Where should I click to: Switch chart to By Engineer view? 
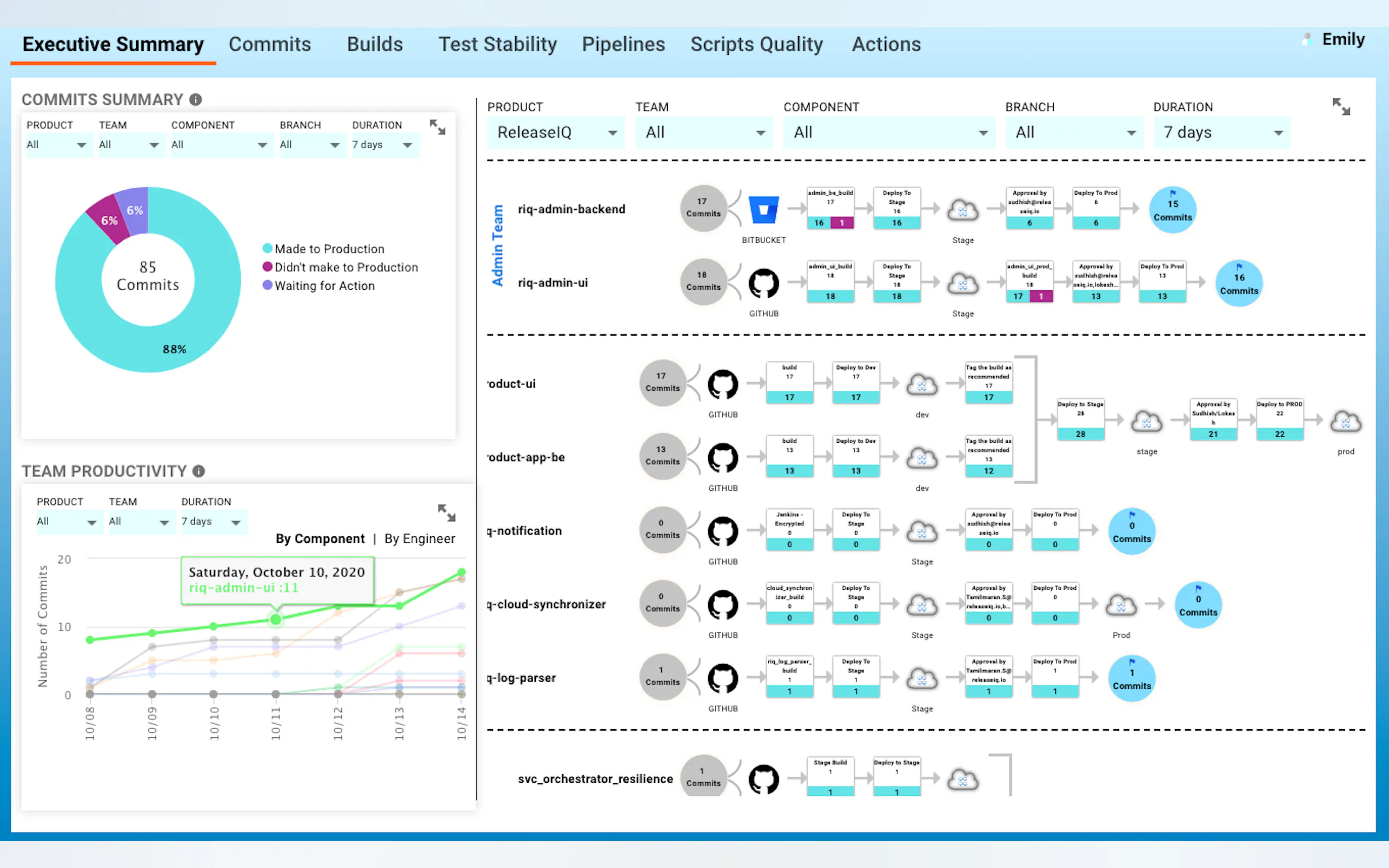[420, 538]
